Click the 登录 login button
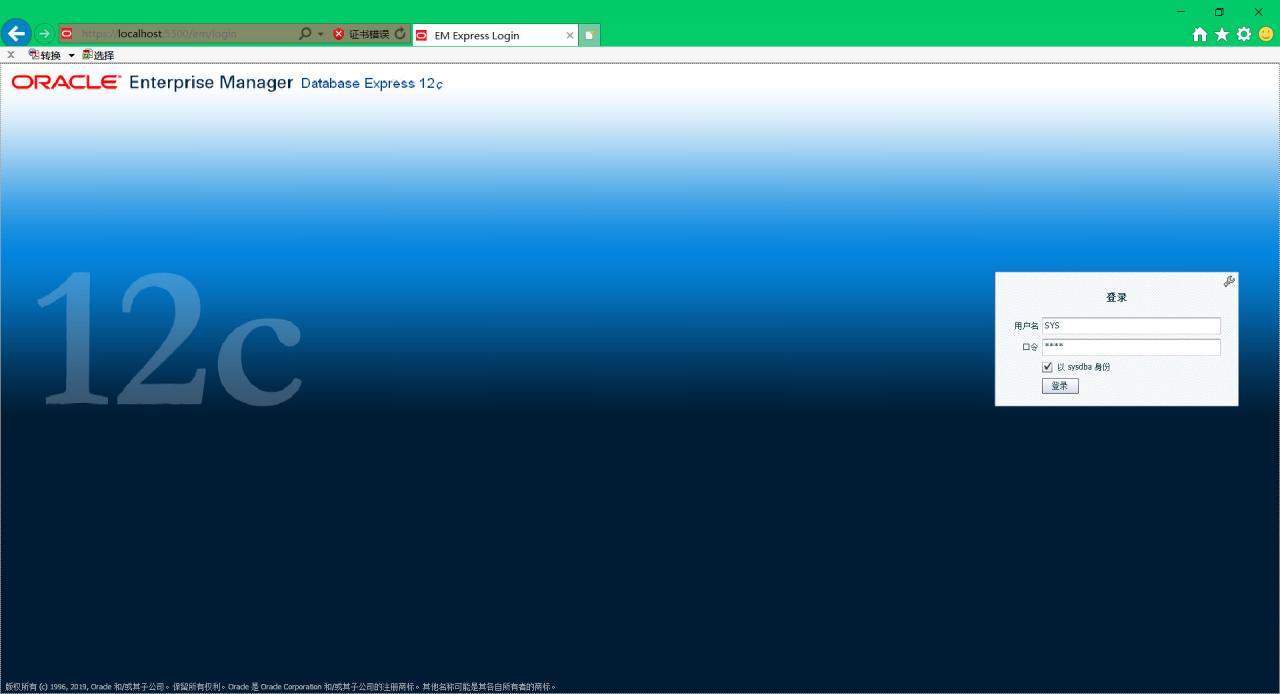 click(x=1060, y=386)
